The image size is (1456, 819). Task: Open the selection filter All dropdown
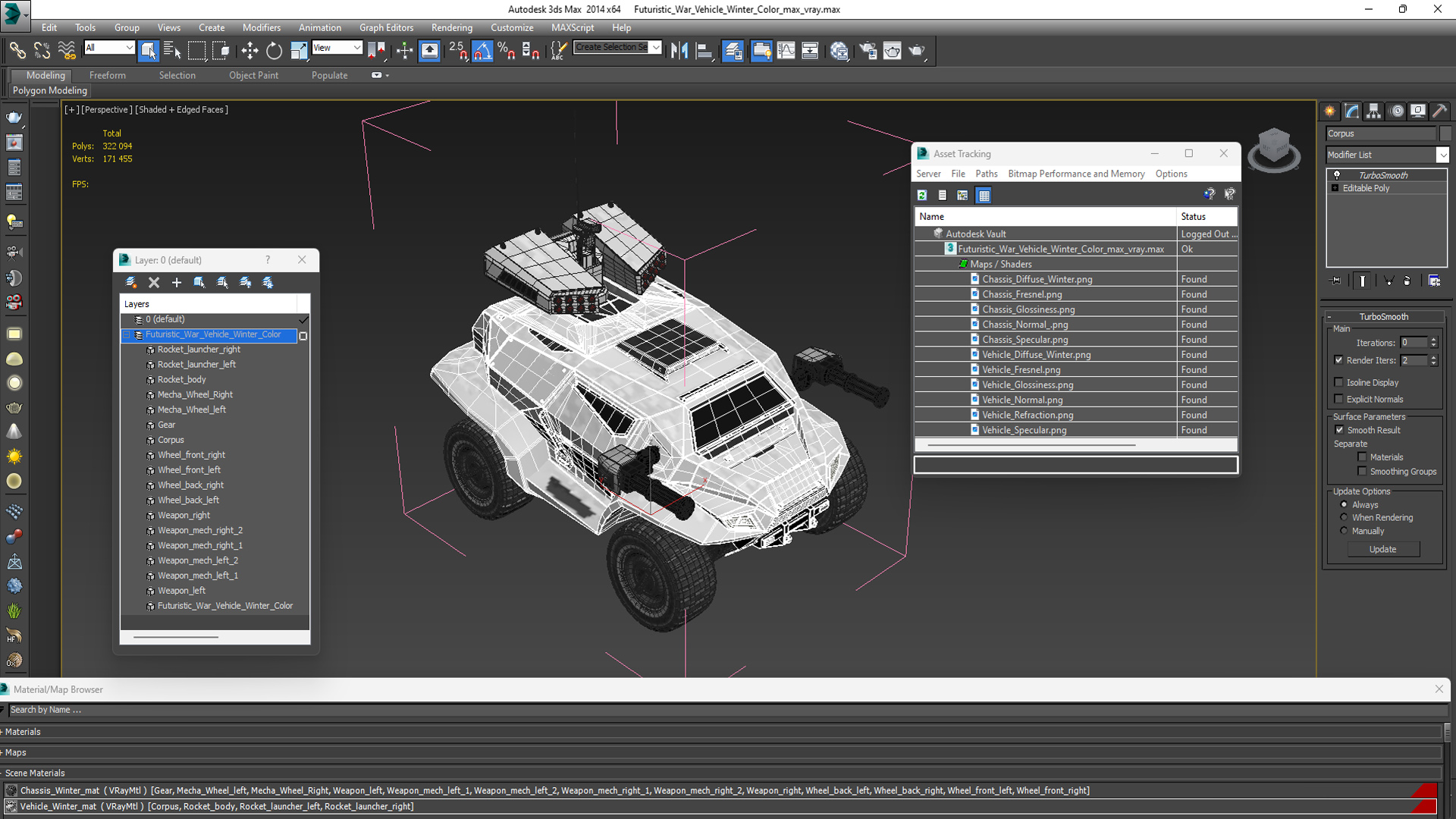(129, 48)
